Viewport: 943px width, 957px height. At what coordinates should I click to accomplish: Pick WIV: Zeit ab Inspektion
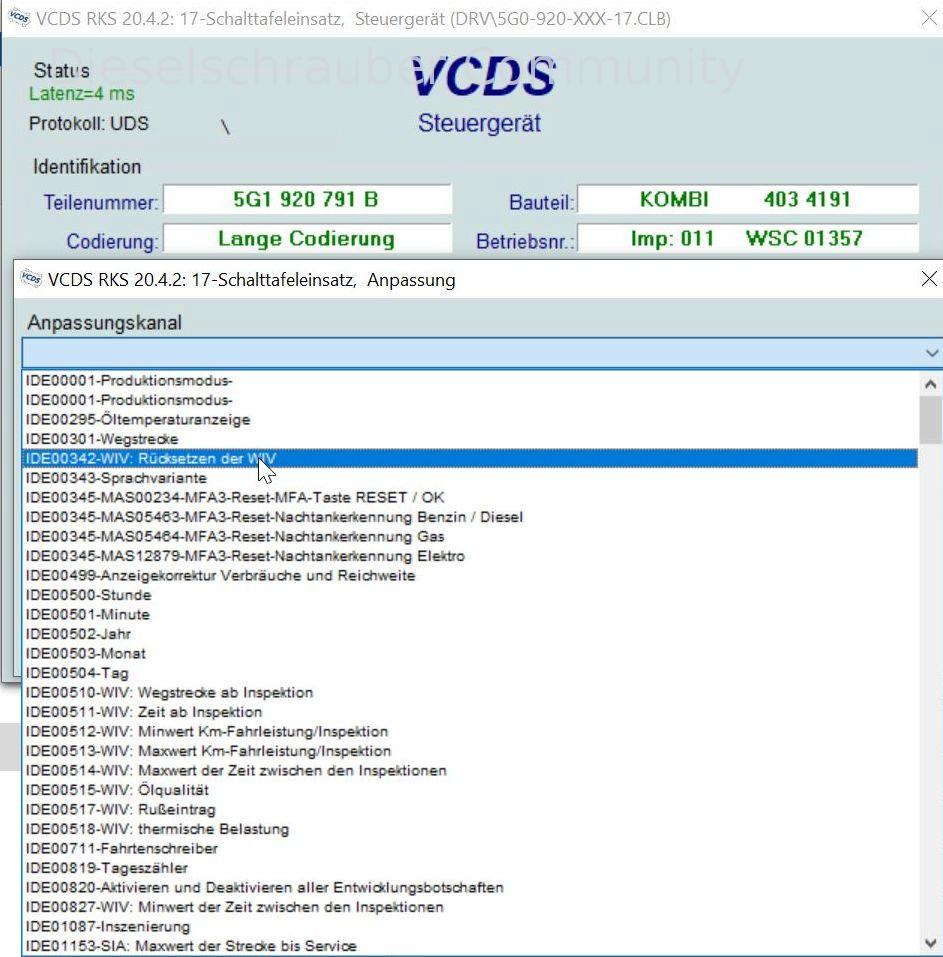[x=470, y=712]
